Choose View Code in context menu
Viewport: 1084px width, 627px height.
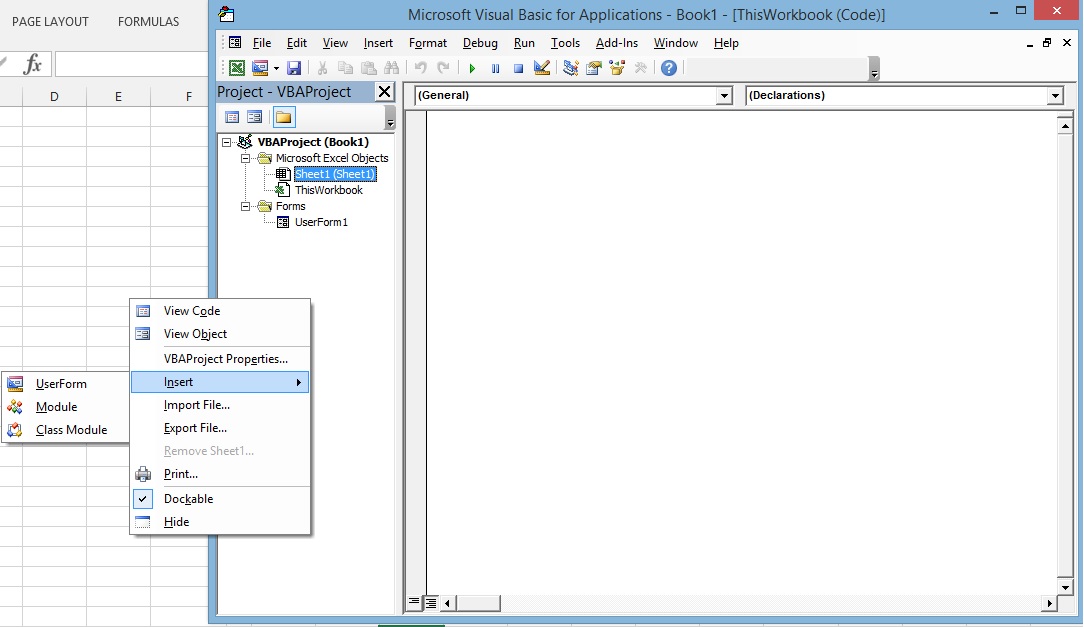click(x=220, y=311)
